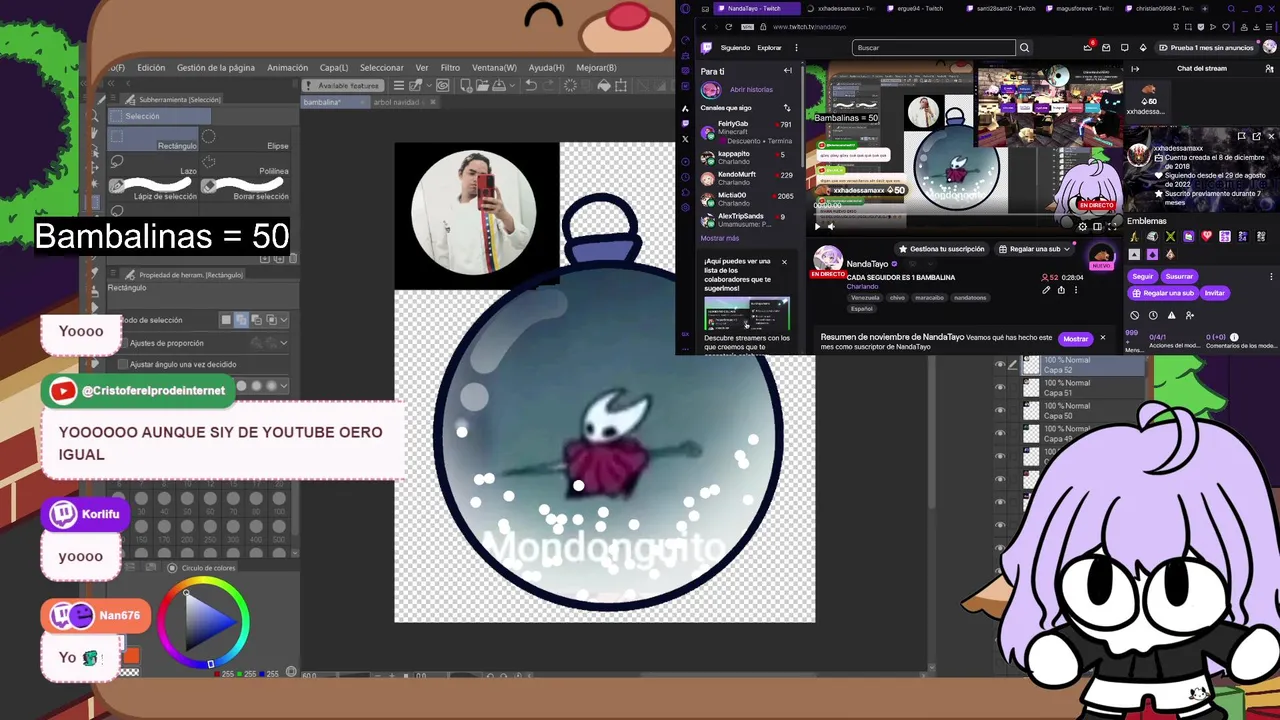The height and width of the screenshot is (720, 1280).
Task: Select the Capa 51 layer thumbnail
Action: point(1031,388)
